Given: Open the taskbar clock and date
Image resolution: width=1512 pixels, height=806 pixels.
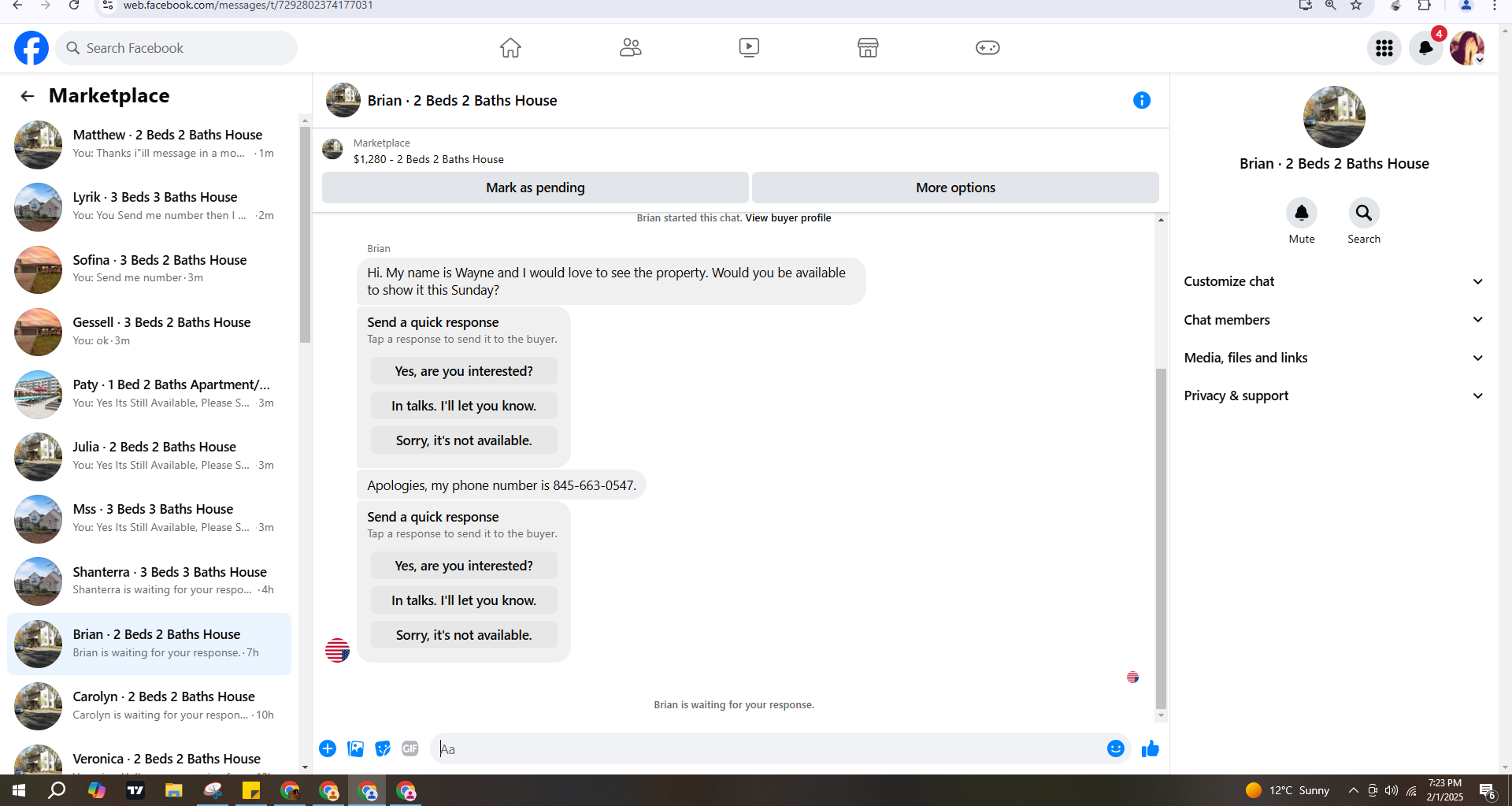Looking at the screenshot, I should point(1445,790).
